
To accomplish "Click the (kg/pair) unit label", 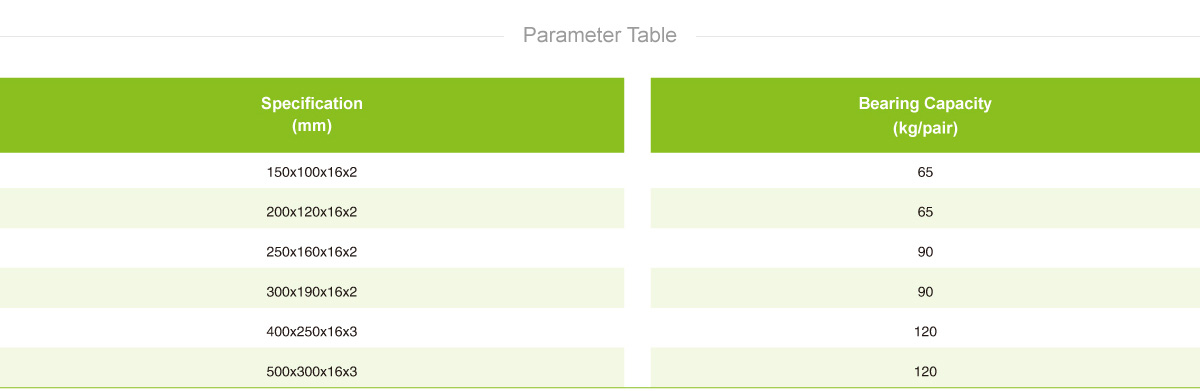I will click(x=925, y=128).
